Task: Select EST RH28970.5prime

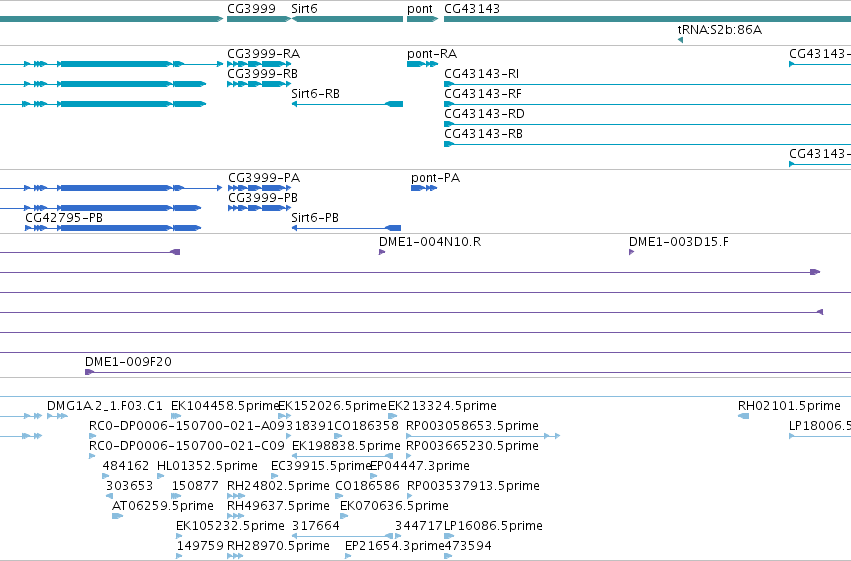Action: point(234,557)
